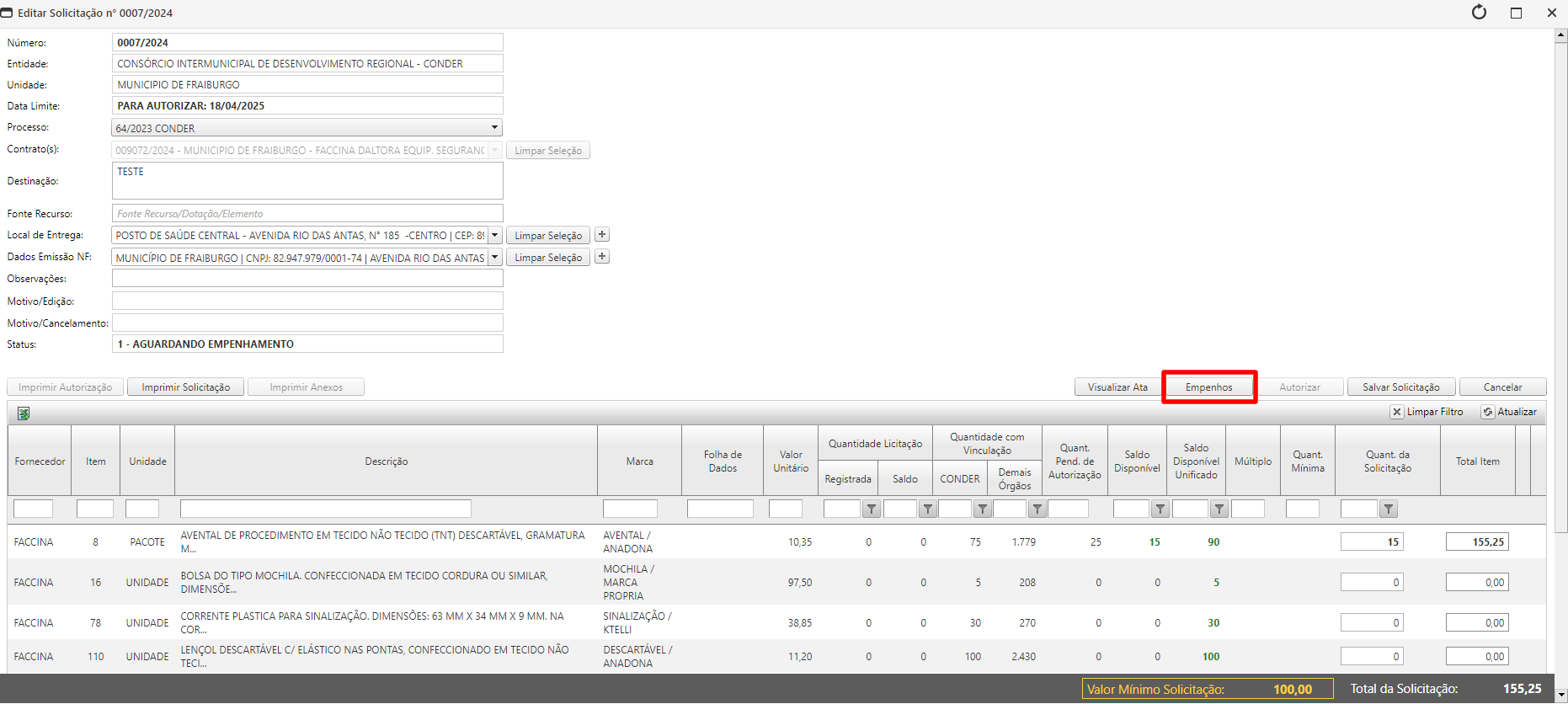Click the Fonte Recurso input field

307,214
